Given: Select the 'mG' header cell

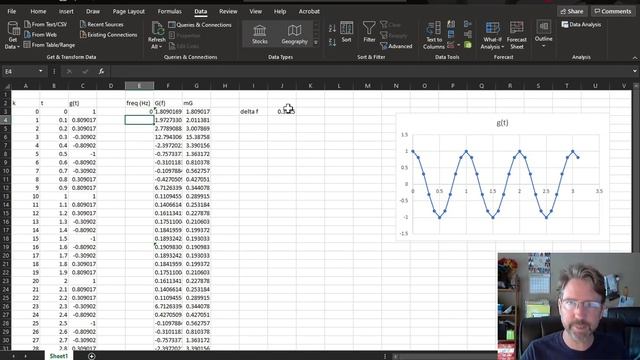Looking at the screenshot, I should click(196, 103).
